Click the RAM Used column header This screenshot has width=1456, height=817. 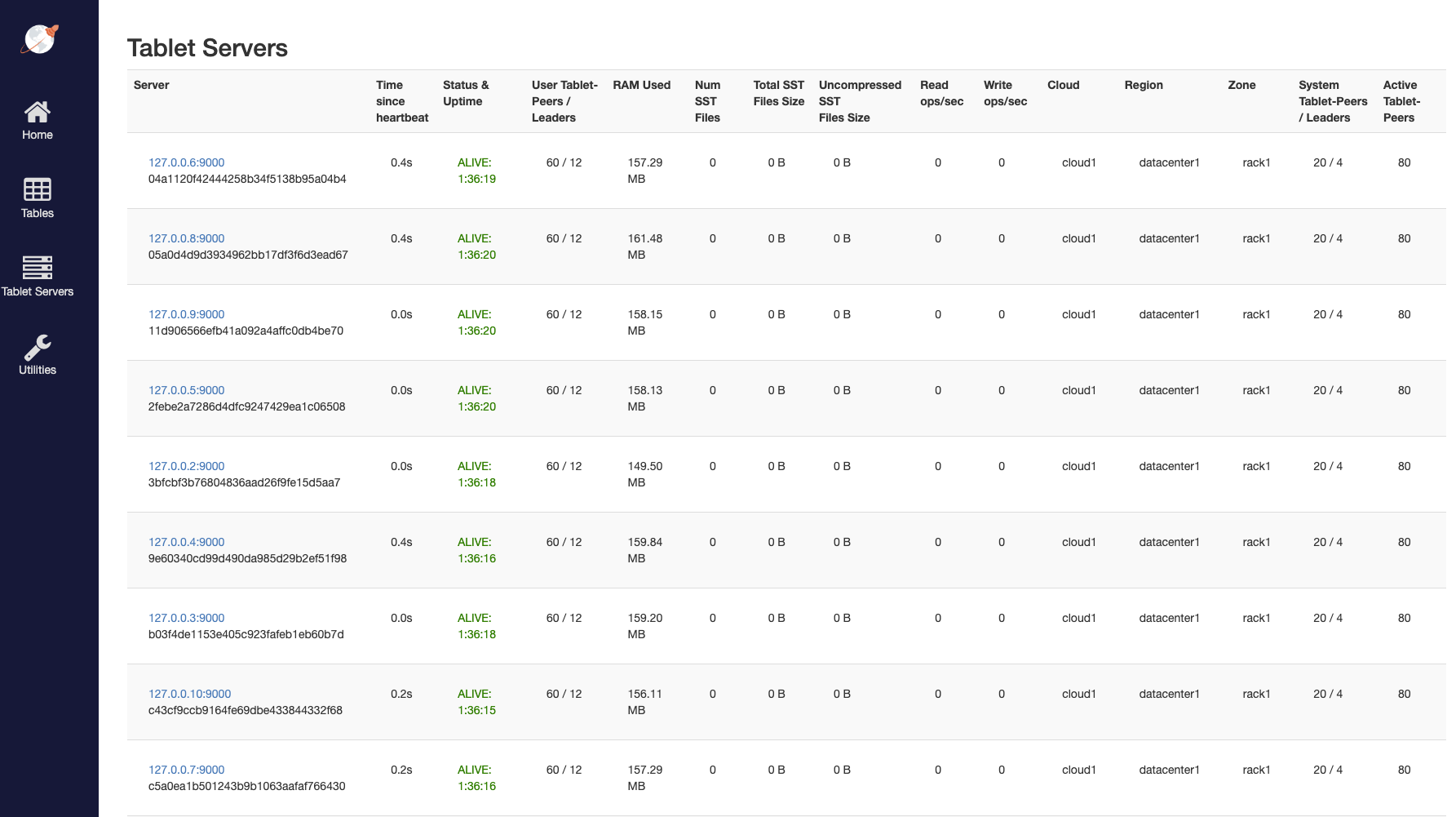(641, 85)
